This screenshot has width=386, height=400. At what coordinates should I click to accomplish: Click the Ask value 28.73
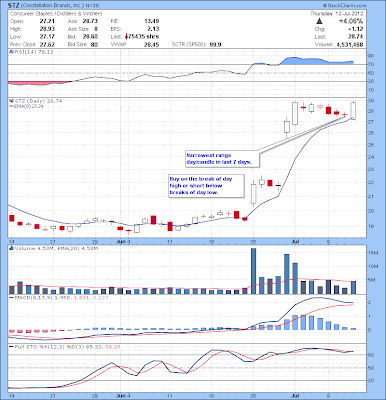pos(90,21)
